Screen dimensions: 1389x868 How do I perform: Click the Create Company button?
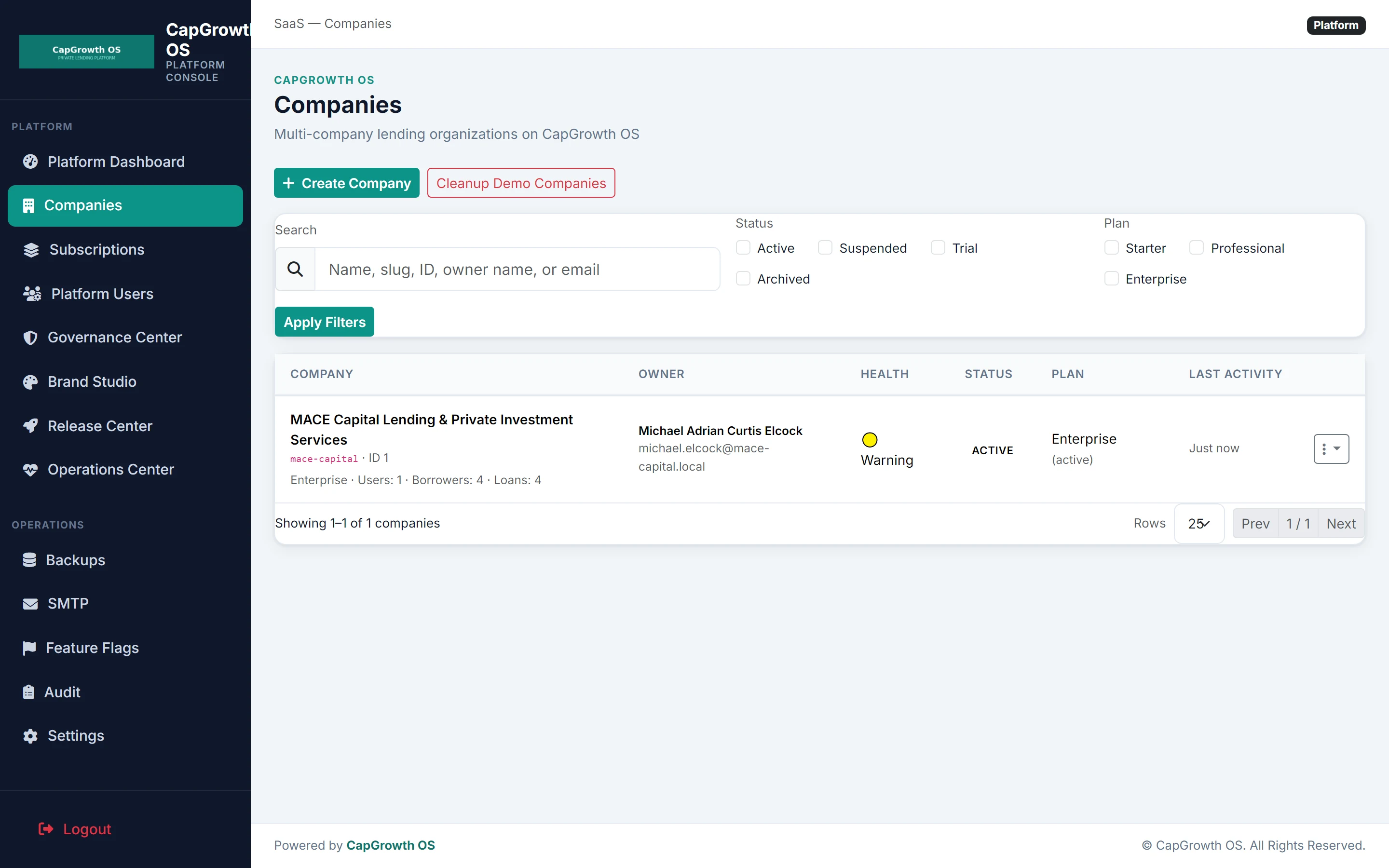tap(347, 183)
